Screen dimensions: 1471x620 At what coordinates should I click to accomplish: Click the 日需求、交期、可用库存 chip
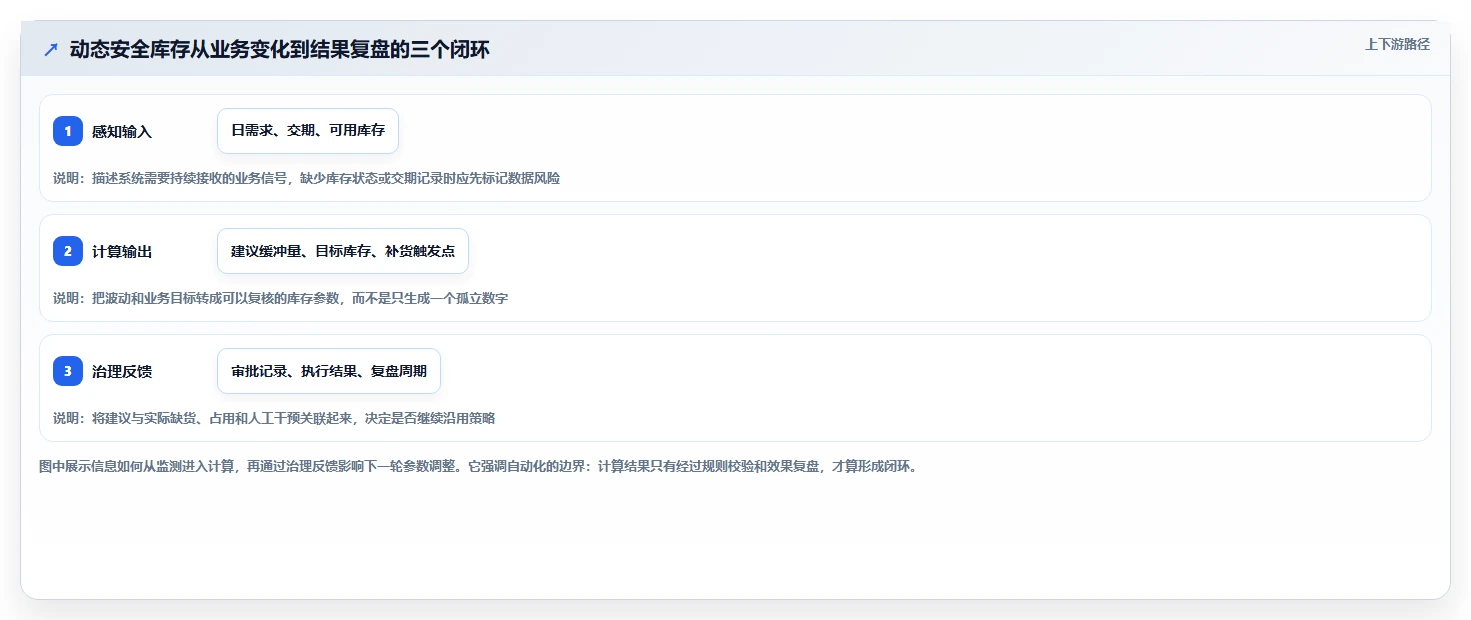click(308, 131)
